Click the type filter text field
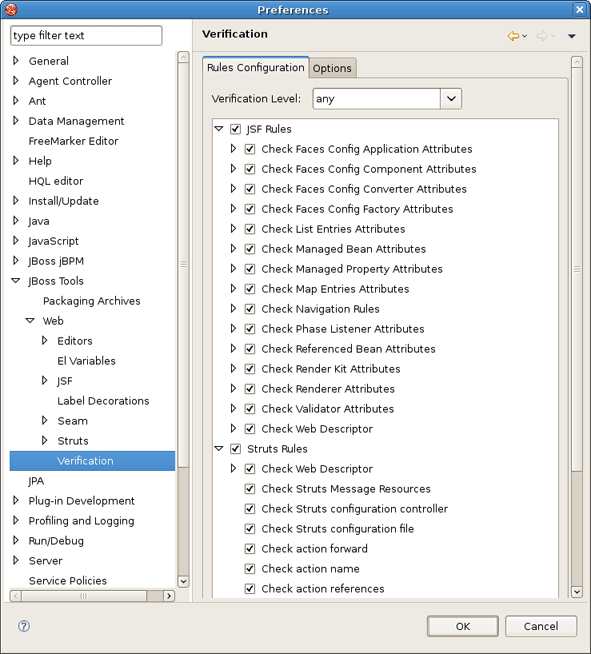The image size is (591, 654). [86, 35]
